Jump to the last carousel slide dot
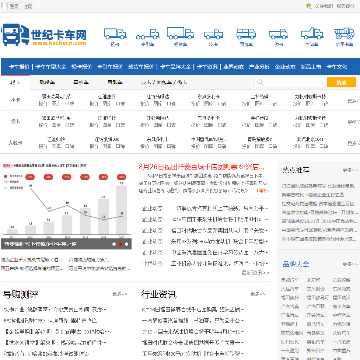This screenshot has height=360, width=360. click(x=126, y=244)
